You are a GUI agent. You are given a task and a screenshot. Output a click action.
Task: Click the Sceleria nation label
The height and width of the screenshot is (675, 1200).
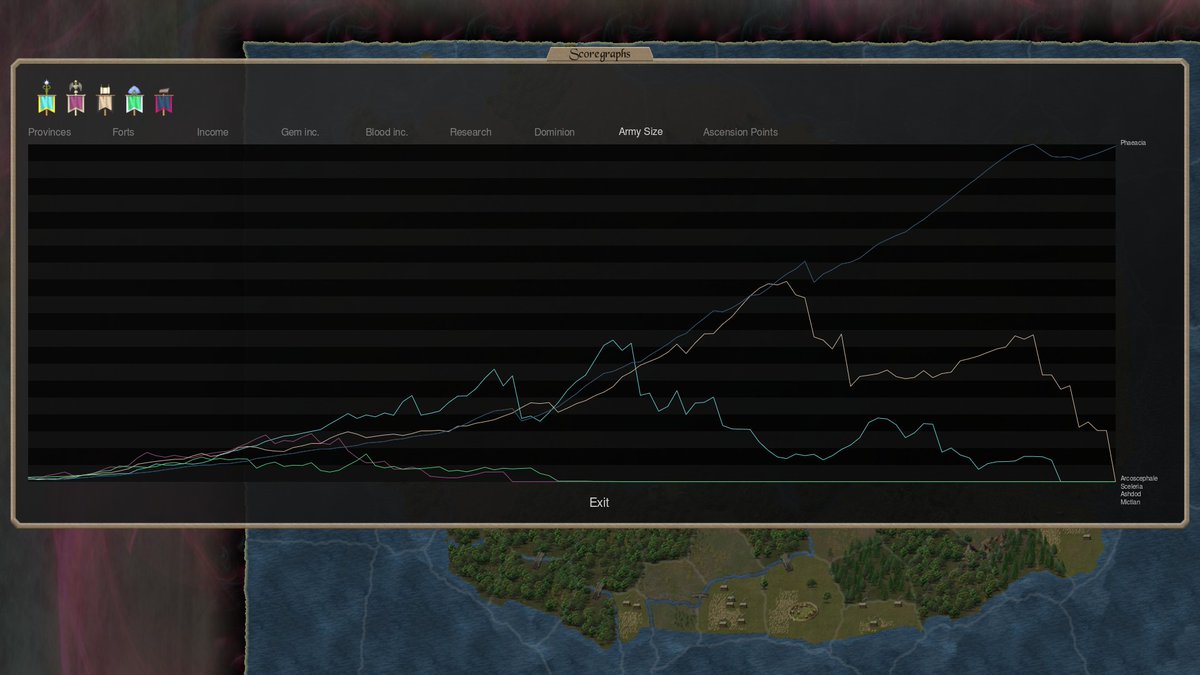(x=1132, y=486)
